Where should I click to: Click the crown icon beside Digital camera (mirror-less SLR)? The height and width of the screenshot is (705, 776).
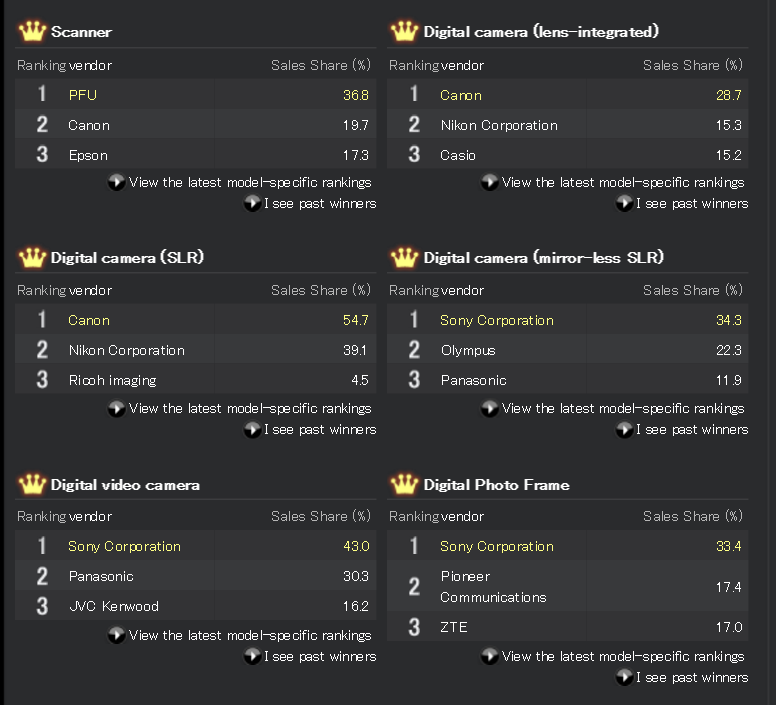(404, 257)
